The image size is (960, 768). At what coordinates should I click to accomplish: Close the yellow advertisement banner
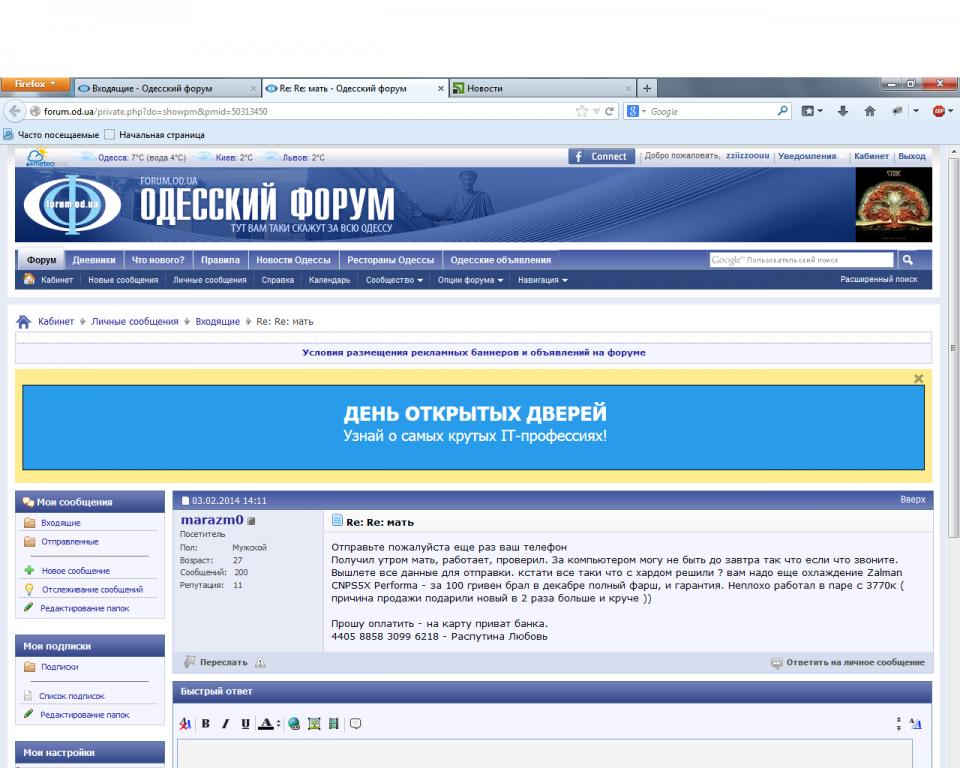coord(918,379)
